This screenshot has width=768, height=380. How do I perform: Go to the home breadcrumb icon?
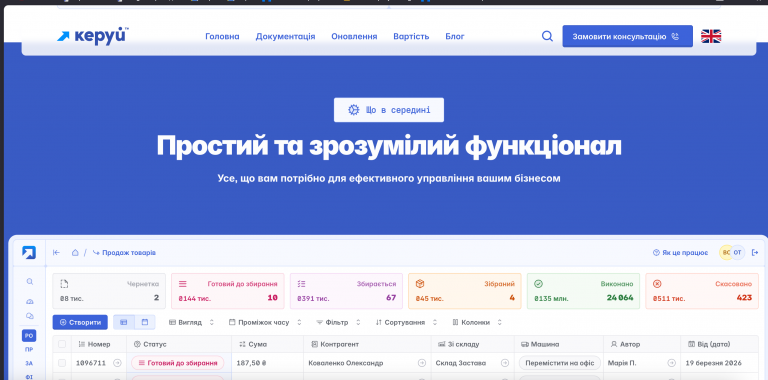75,253
